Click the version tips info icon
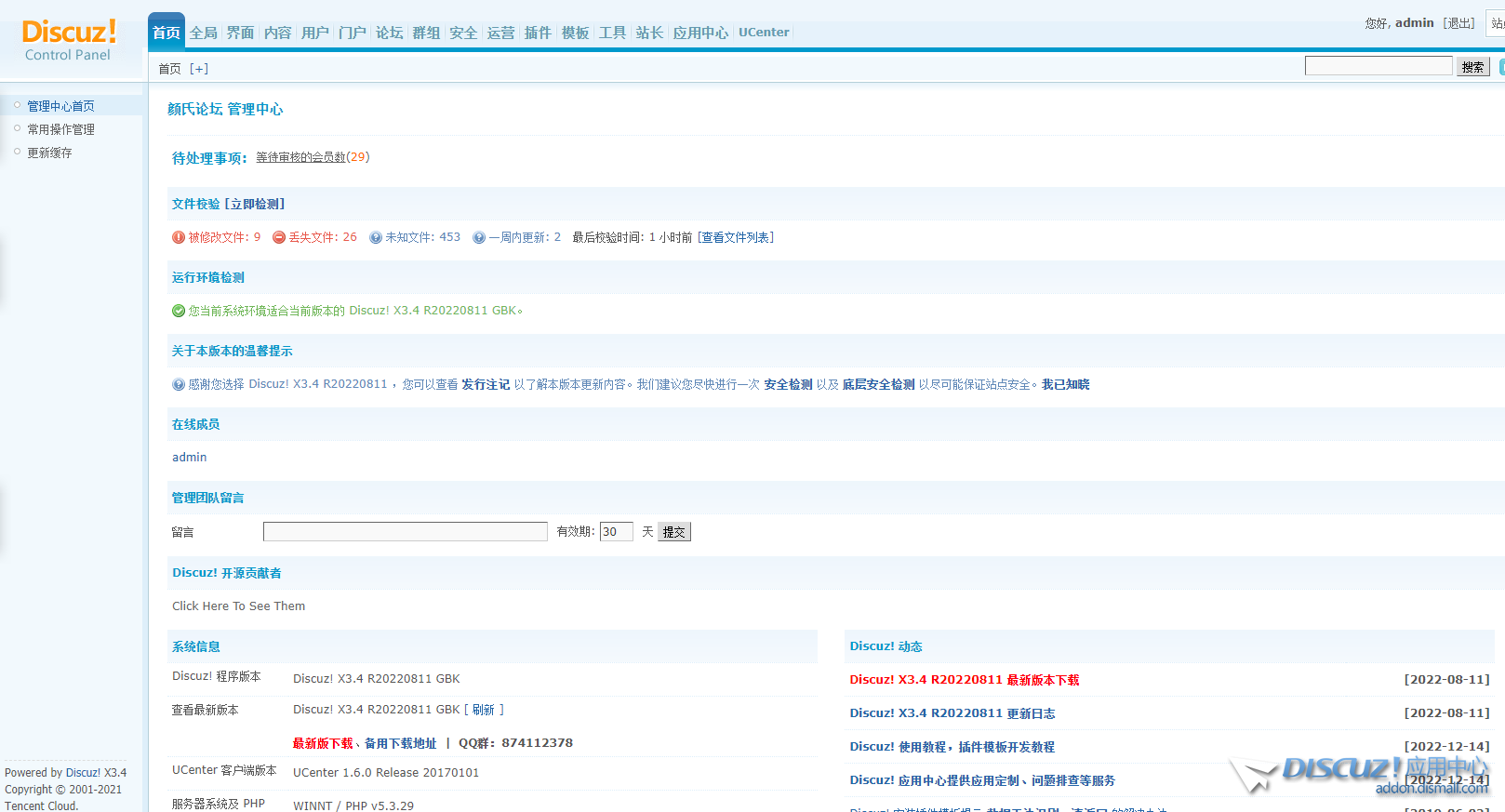Image resolution: width=1505 pixels, height=812 pixels. (x=179, y=384)
